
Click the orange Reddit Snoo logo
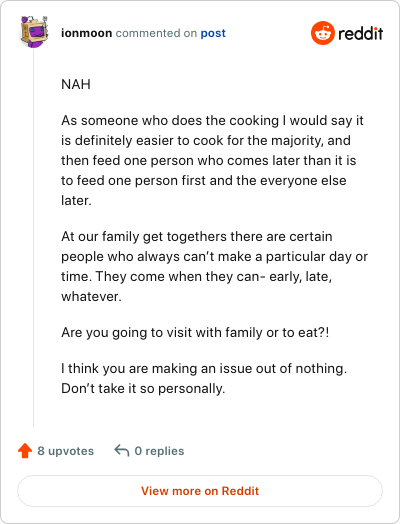click(323, 33)
